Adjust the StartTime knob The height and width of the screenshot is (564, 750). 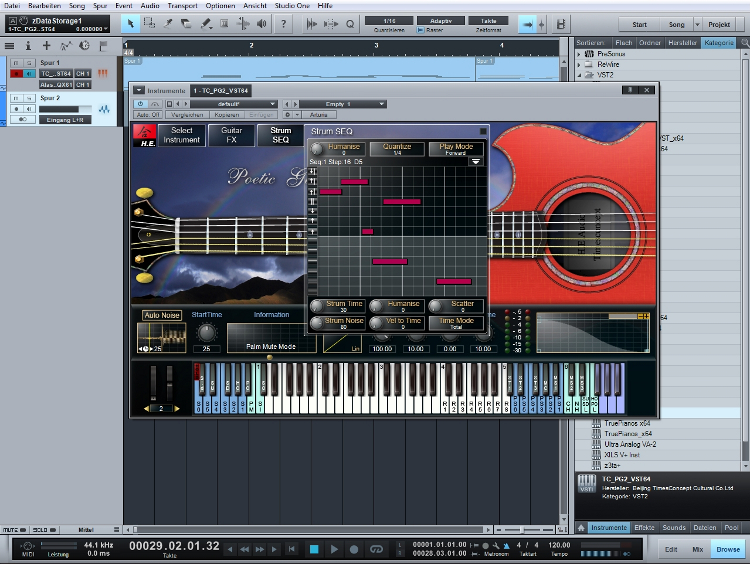pyautogui.click(x=206, y=332)
